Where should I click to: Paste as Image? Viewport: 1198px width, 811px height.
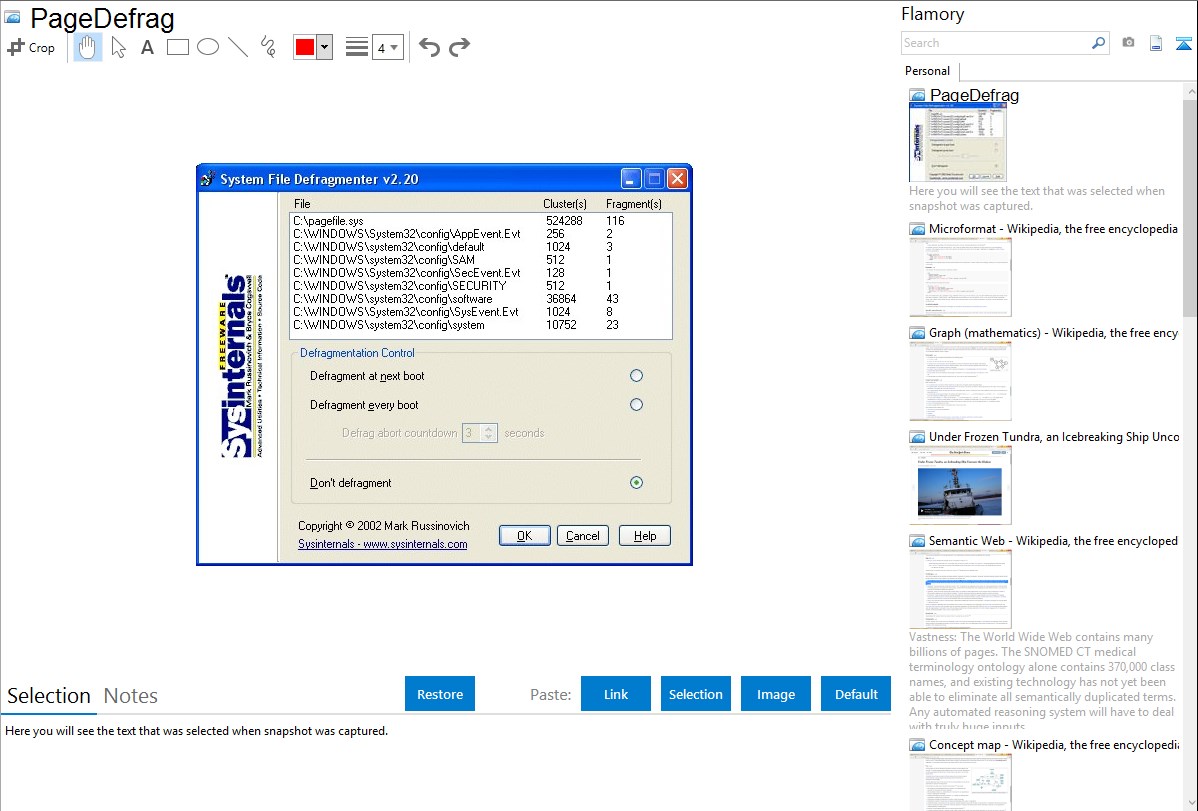tap(776, 693)
